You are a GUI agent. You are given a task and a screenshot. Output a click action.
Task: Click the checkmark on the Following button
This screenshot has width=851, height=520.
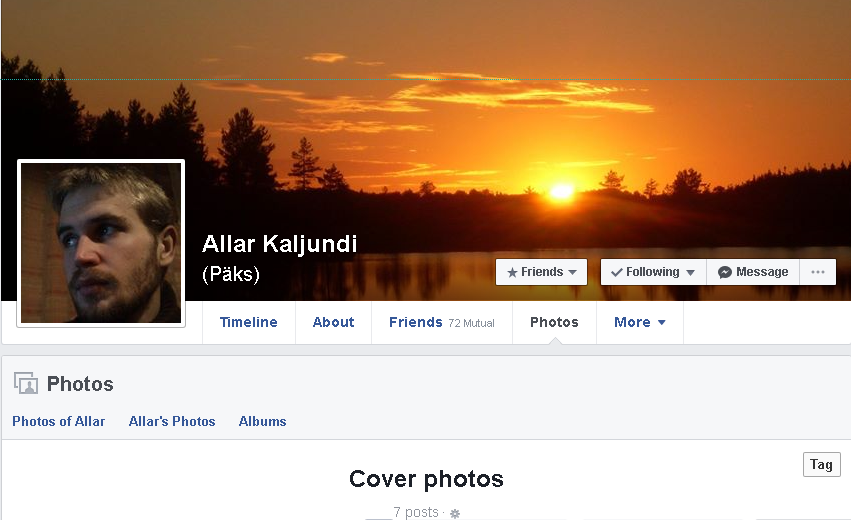617,272
